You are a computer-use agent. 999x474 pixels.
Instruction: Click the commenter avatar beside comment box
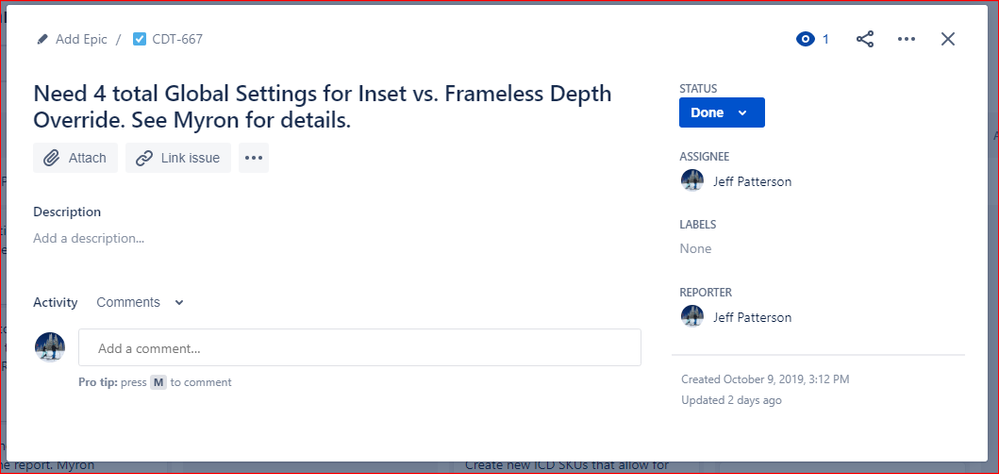click(50, 347)
